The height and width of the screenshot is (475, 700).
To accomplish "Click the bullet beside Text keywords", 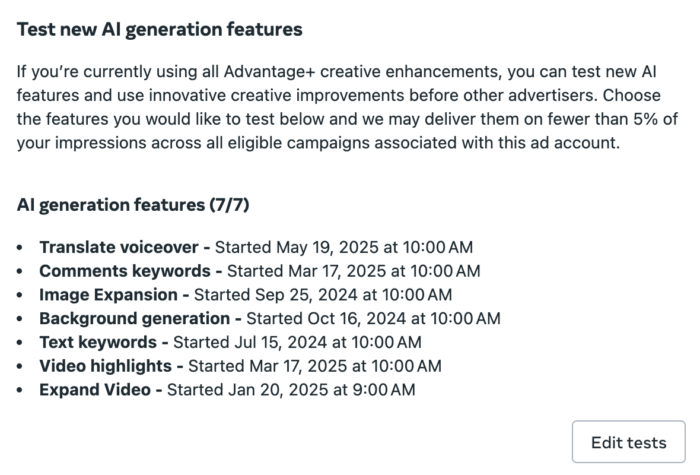I will pos(23,344).
